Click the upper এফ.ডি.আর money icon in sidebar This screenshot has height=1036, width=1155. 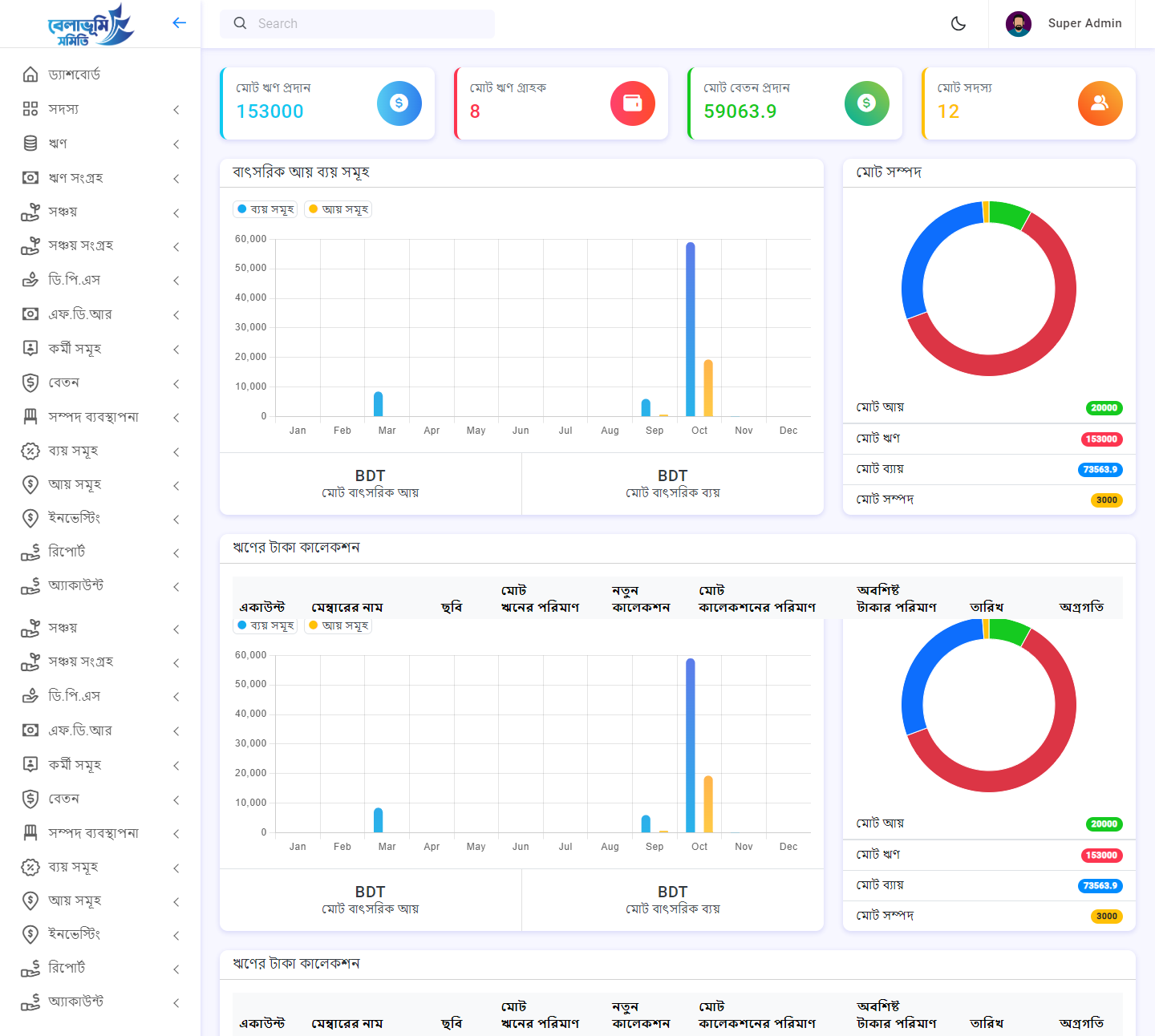(30, 314)
